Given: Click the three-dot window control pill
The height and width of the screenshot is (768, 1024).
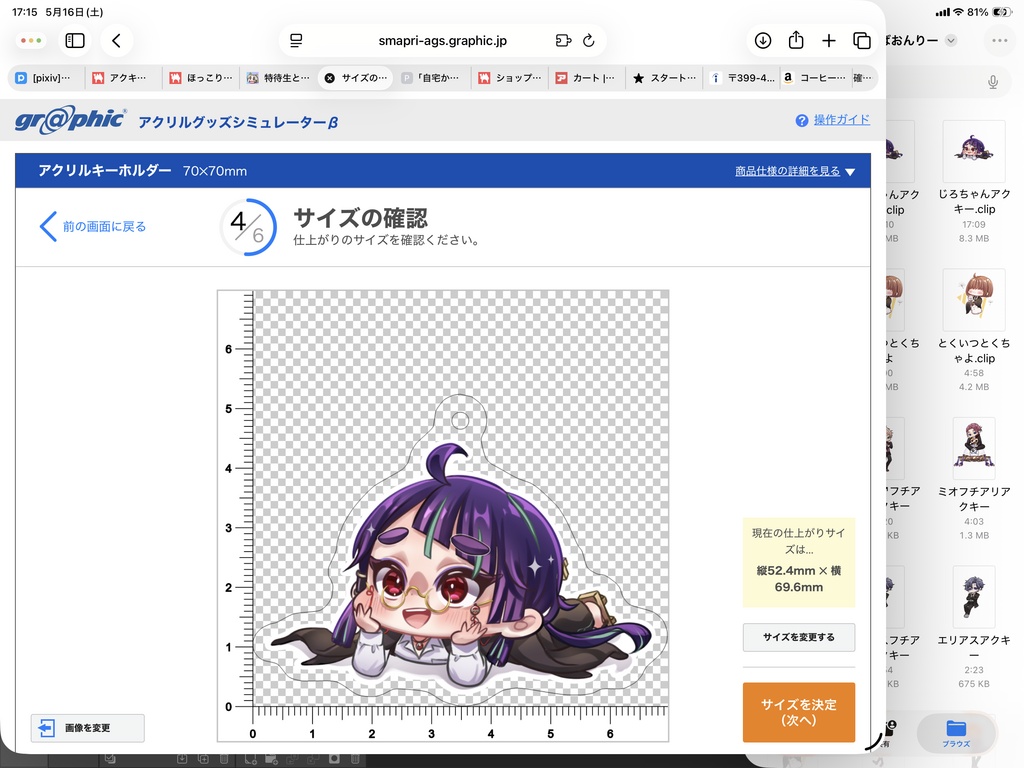Looking at the screenshot, I should coord(31,40).
